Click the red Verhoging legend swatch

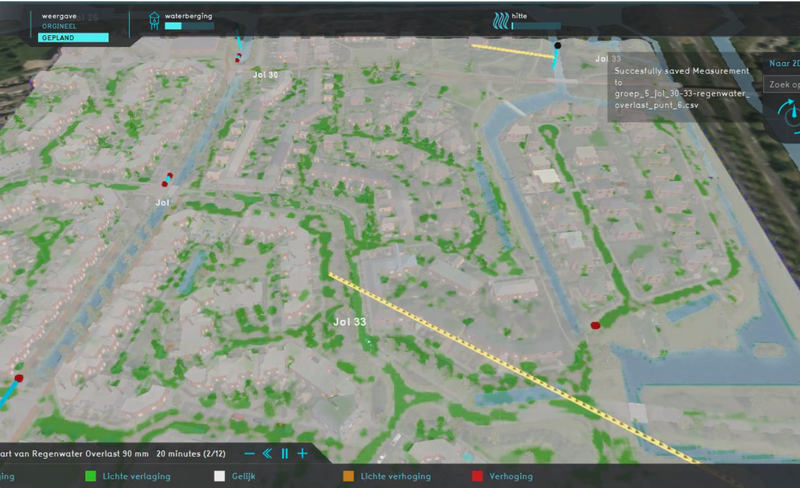coord(476,477)
